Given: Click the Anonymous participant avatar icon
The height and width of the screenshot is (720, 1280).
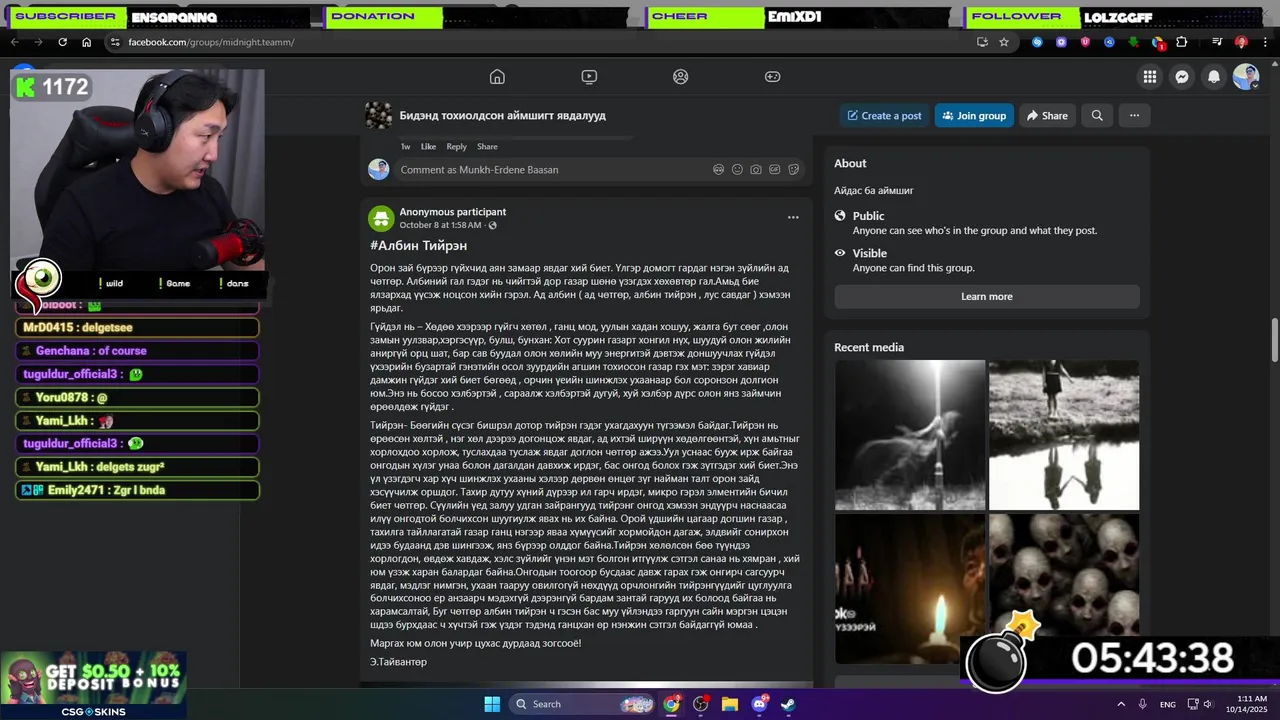Looking at the screenshot, I should (x=381, y=218).
